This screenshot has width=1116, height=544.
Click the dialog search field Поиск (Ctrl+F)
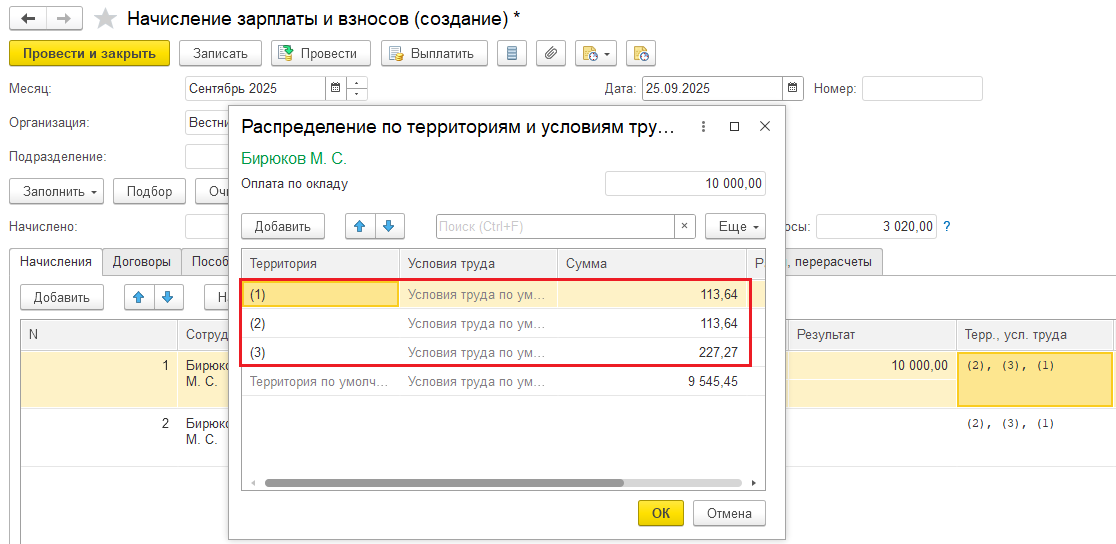pyautogui.click(x=555, y=226)
